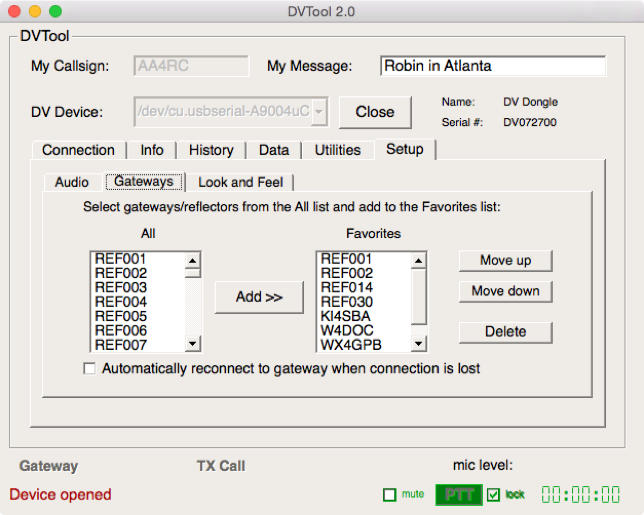Enable the mute checkbox

pos(390,495)
